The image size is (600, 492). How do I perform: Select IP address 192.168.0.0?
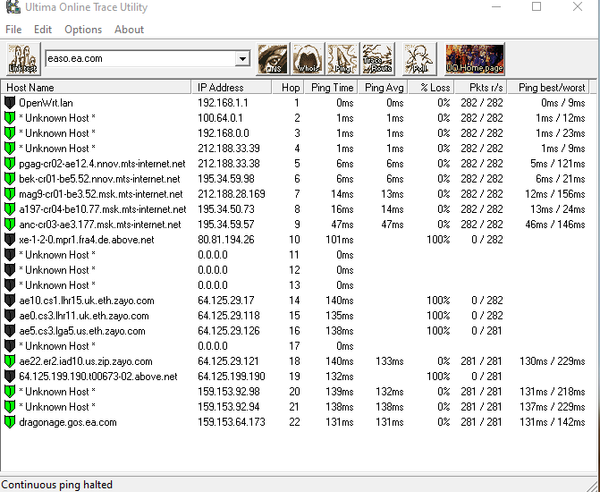click(223, 133)
